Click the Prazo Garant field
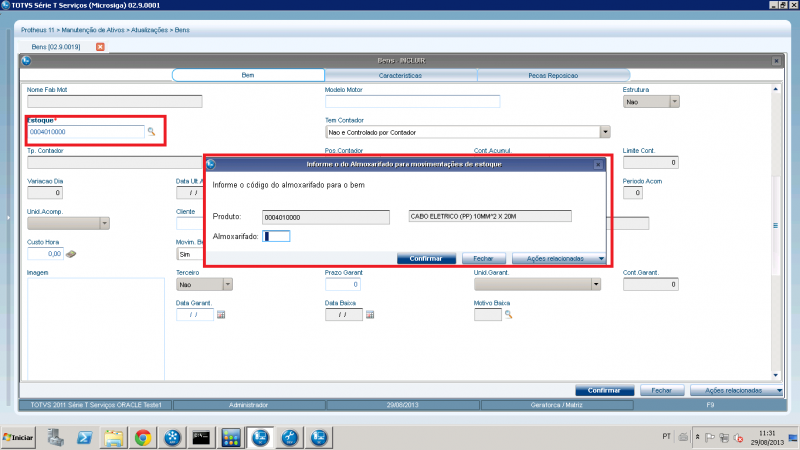800x450 pixels. [x=343, y=284]
